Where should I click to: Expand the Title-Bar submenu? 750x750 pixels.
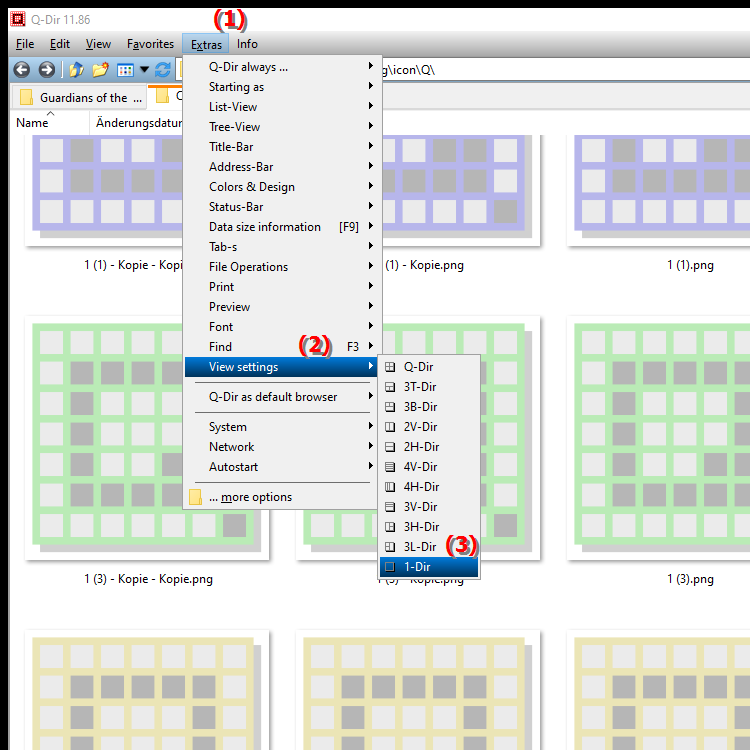[282, 147]
